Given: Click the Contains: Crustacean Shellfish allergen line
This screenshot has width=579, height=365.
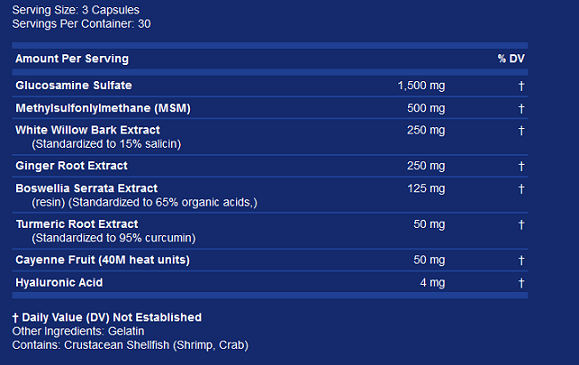Looking at the screenshot, I should point(130,345).
